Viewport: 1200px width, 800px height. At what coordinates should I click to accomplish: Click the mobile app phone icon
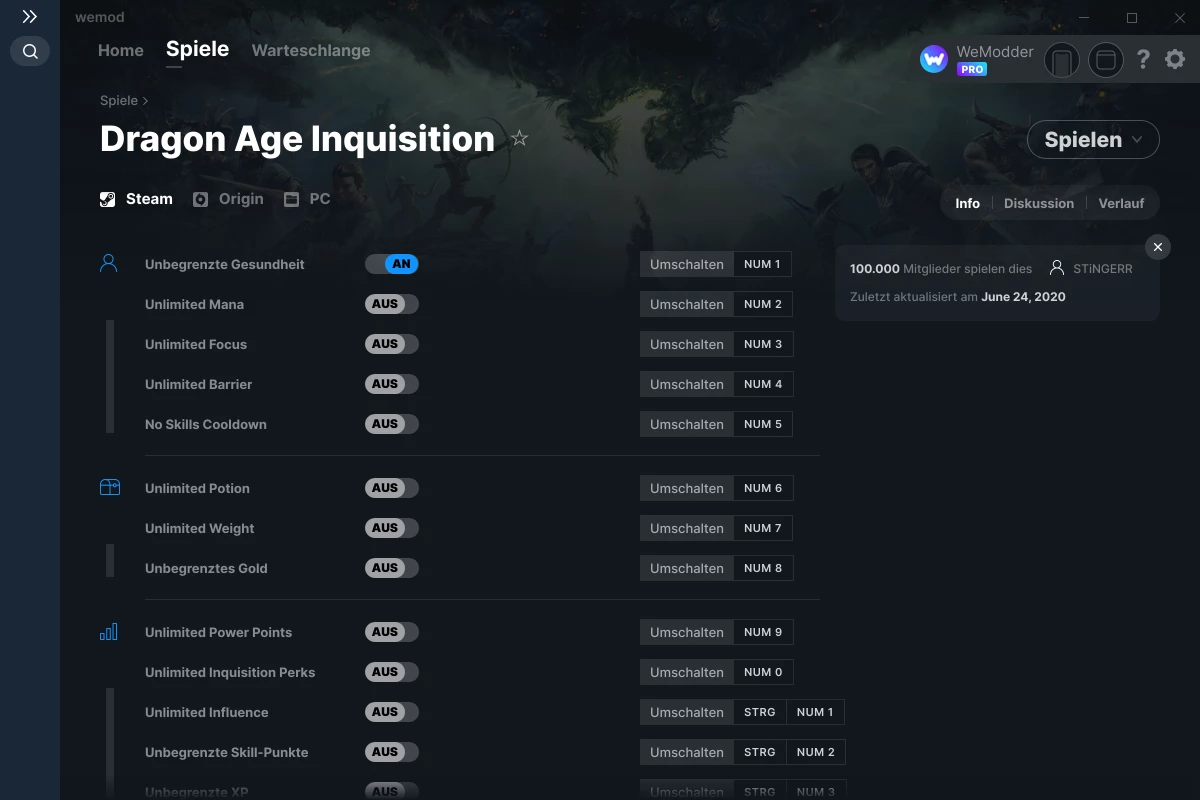point(1062,60)
